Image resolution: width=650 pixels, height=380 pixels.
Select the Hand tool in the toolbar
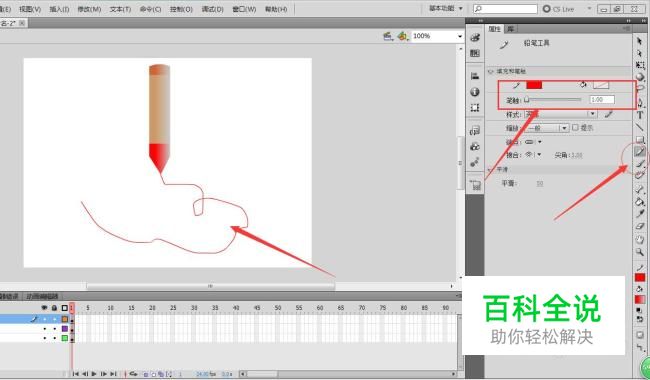tap(640, 239)
